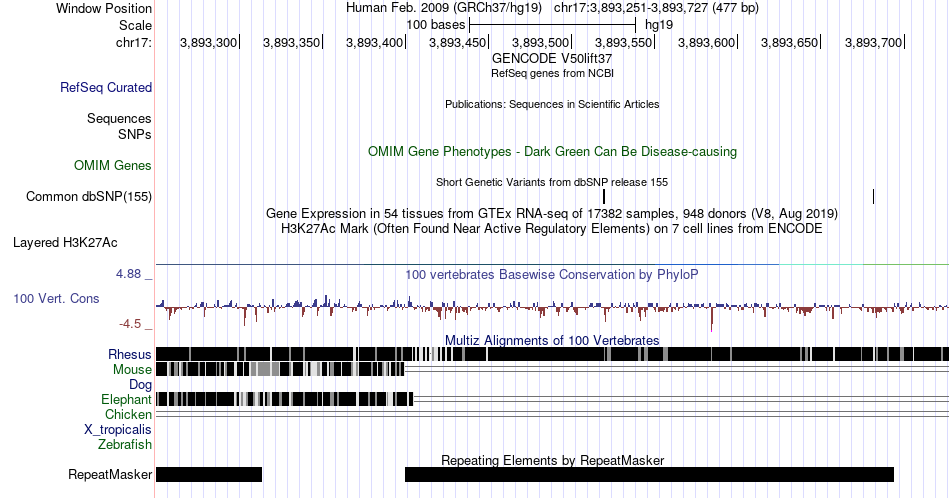Click the Layered H3K27Ac signal line
This screenshot has width=950, height=498.
tap(552, 264)
